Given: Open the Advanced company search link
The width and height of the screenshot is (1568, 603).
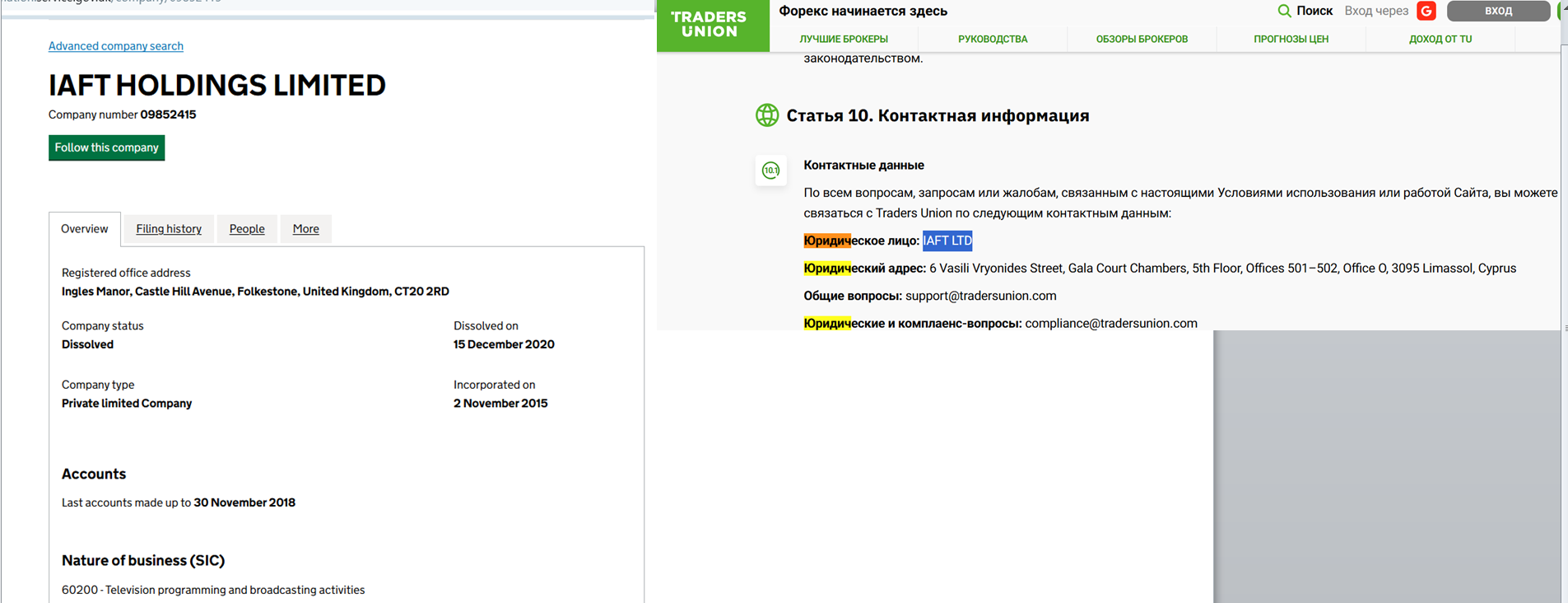Looking at the screenshot, I should (116, 46).
